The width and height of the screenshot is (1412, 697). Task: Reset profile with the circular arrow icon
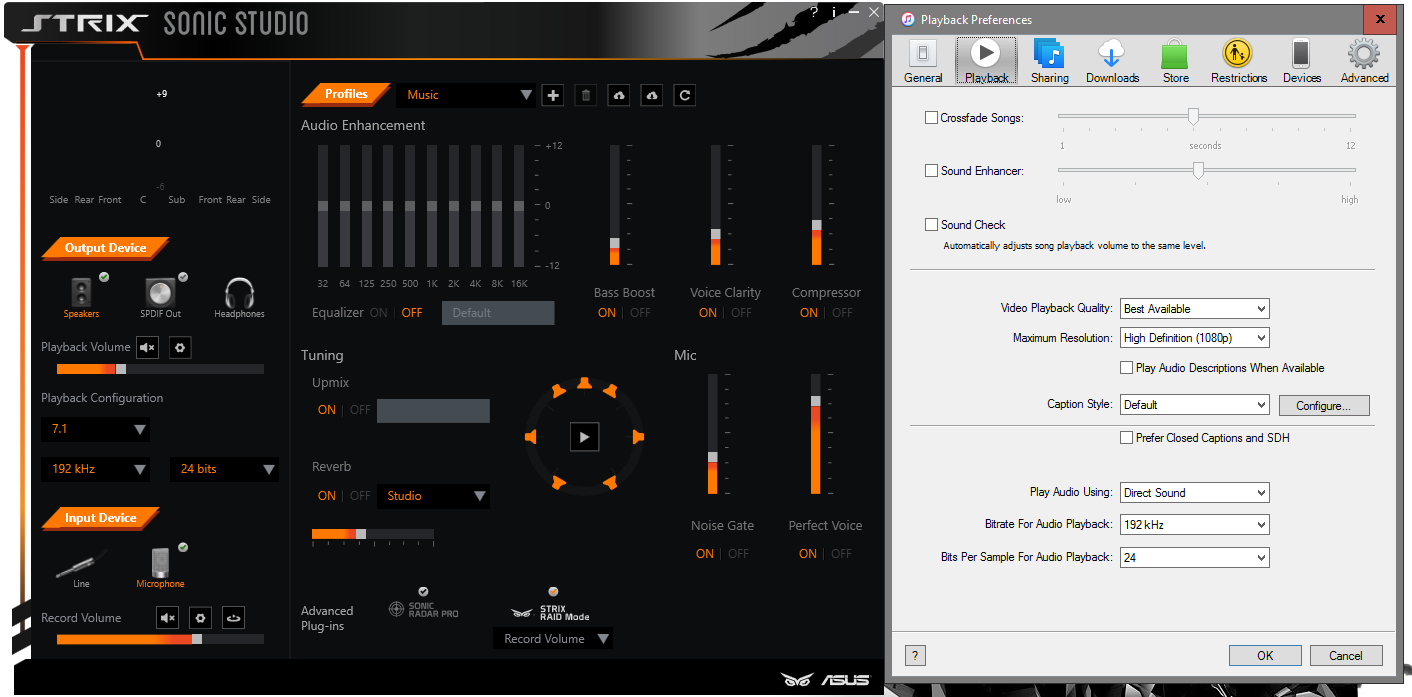[x=684, y=95]
